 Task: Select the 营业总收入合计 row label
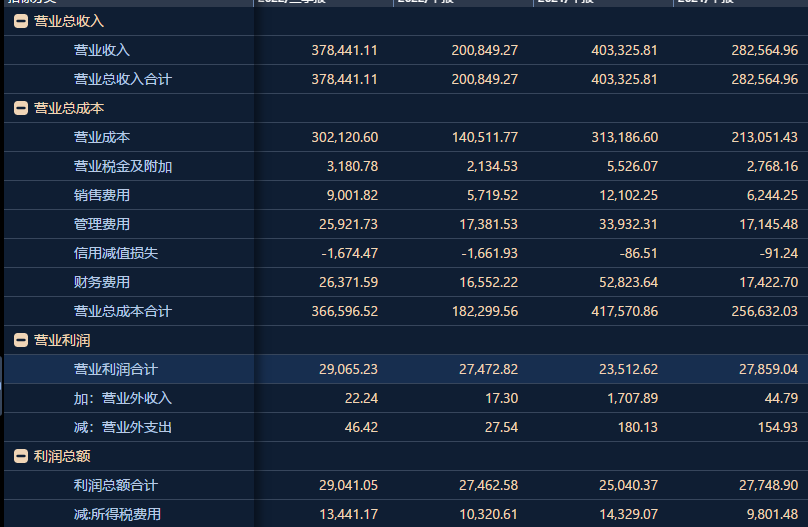pyautogui.click(x=123, y=79)
